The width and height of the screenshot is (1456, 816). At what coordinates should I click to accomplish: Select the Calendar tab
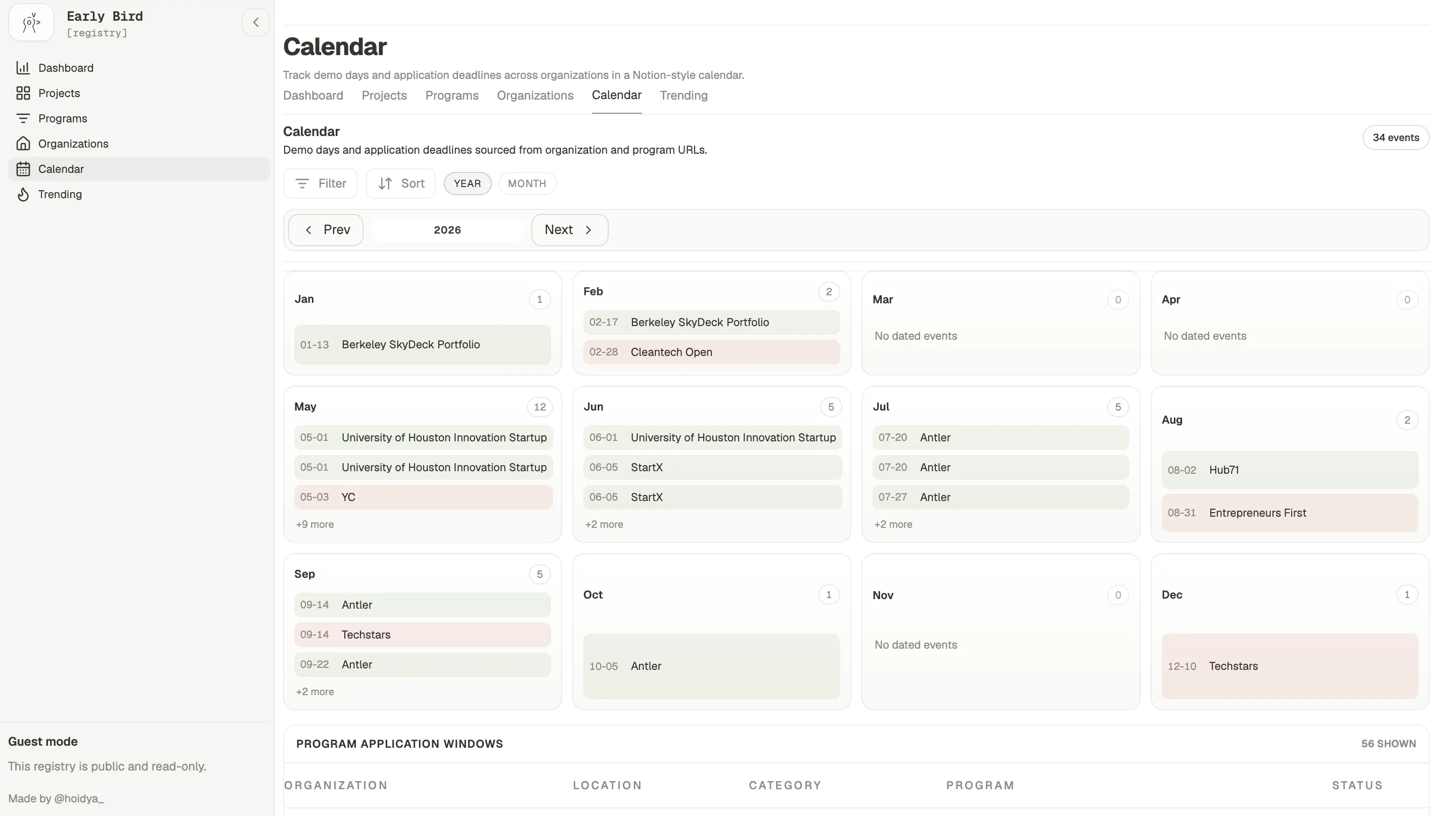pos(617,95)
